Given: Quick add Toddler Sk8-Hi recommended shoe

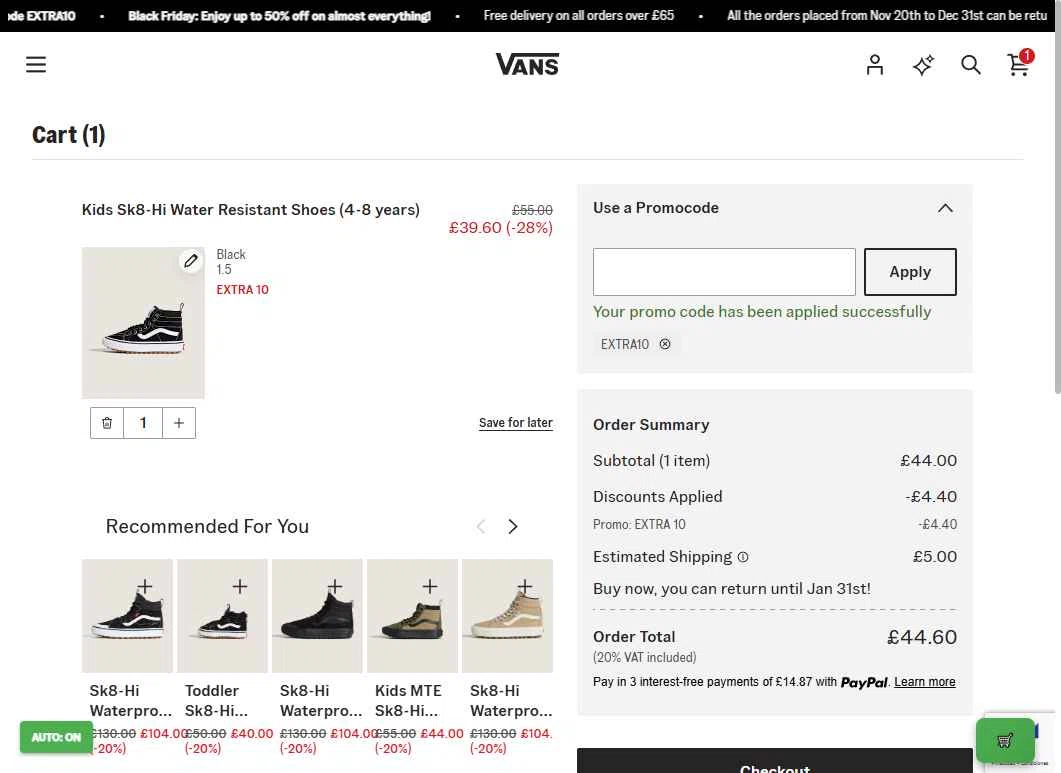Looking at the screenshot, I should [x=240, y=586].
